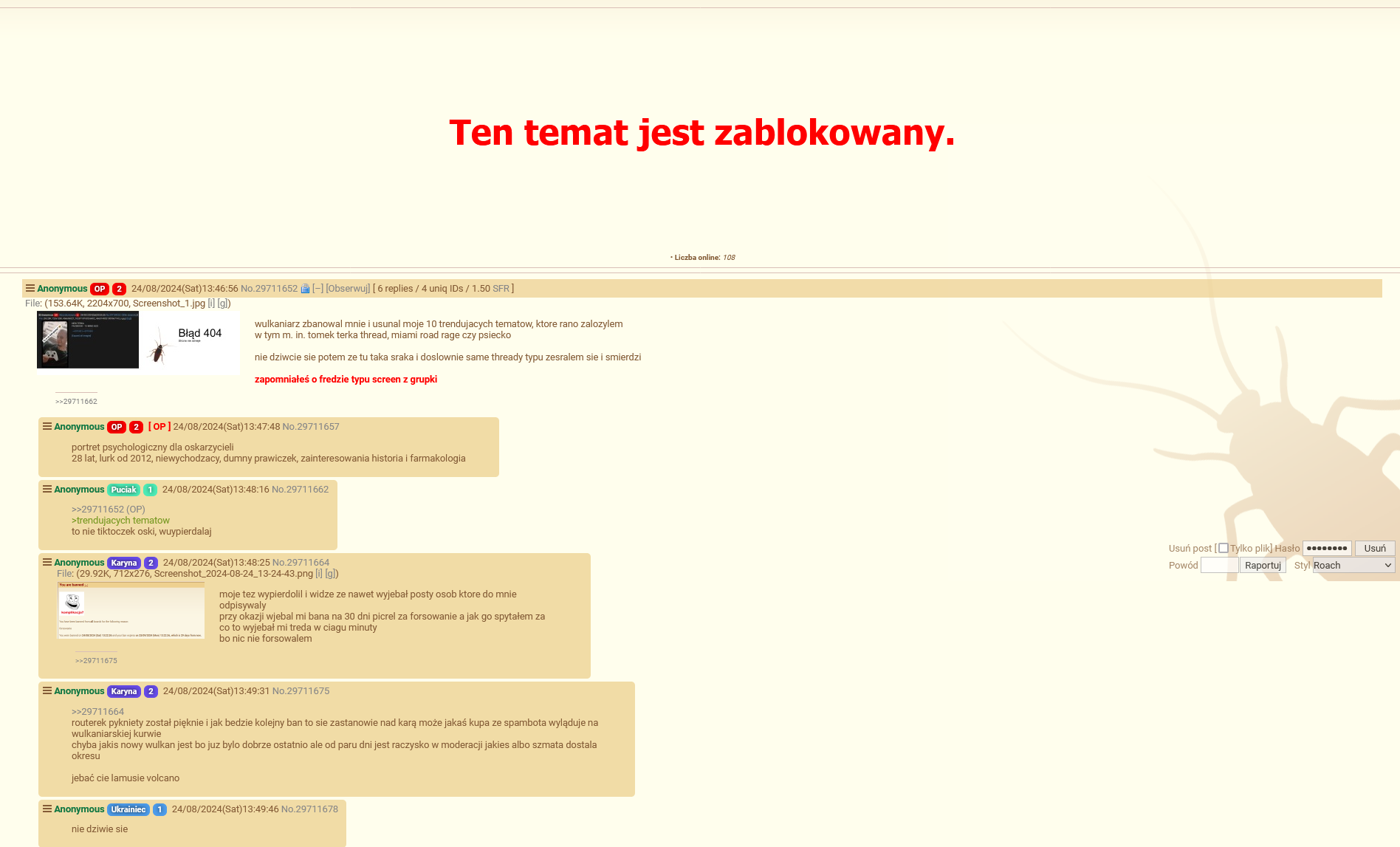Click Karyna ID badge on post 29711664

click(124, 563)
